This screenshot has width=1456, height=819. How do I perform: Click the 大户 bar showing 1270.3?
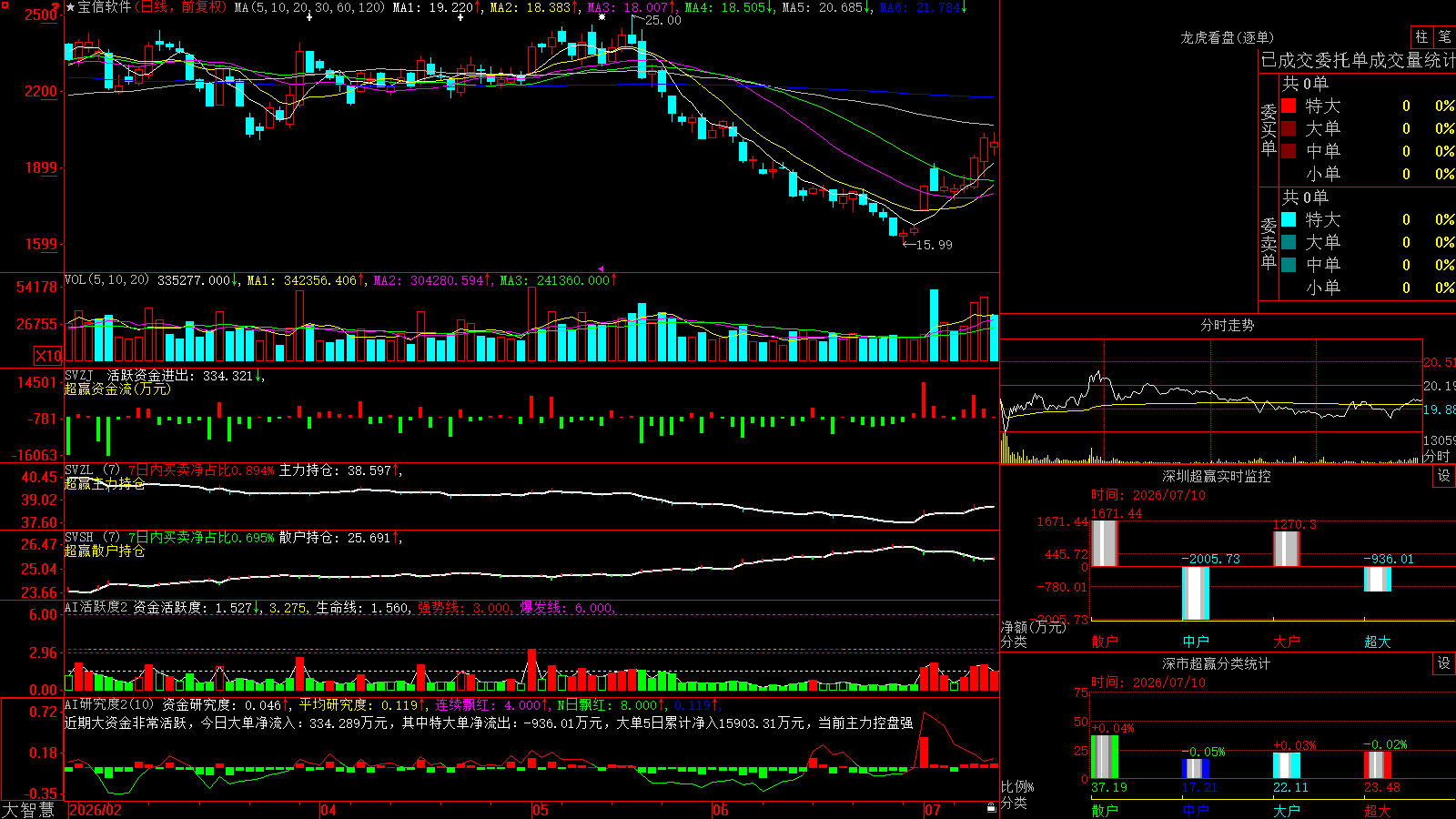[1287, 549]
